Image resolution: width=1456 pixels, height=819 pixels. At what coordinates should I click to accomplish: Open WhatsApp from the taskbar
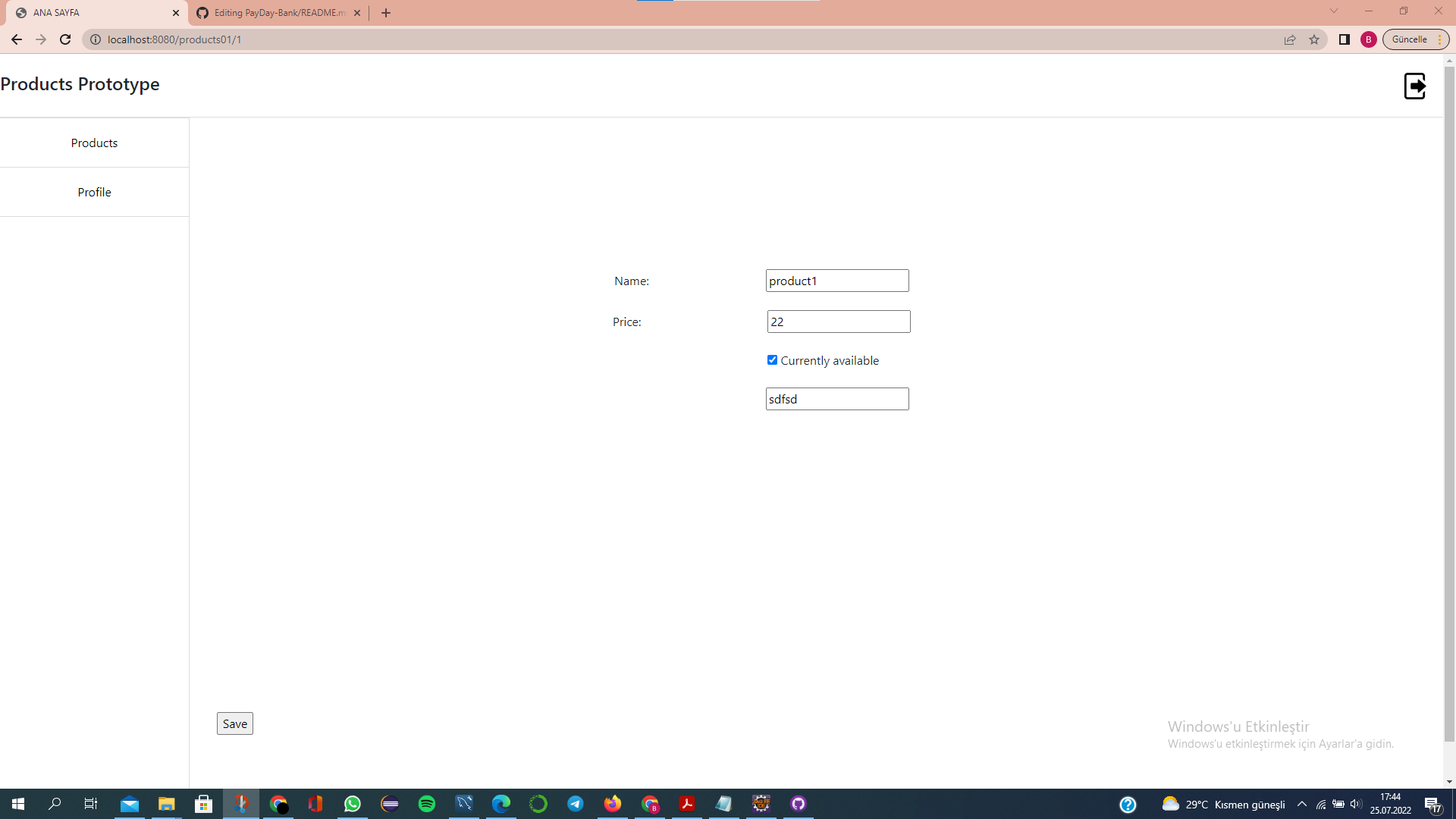[353, 804]
